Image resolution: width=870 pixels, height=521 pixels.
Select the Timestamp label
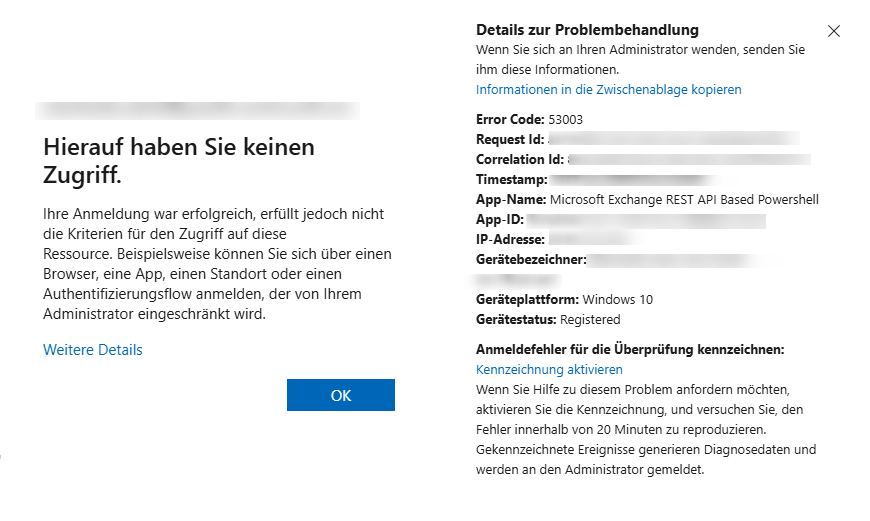tap(510, 179)
